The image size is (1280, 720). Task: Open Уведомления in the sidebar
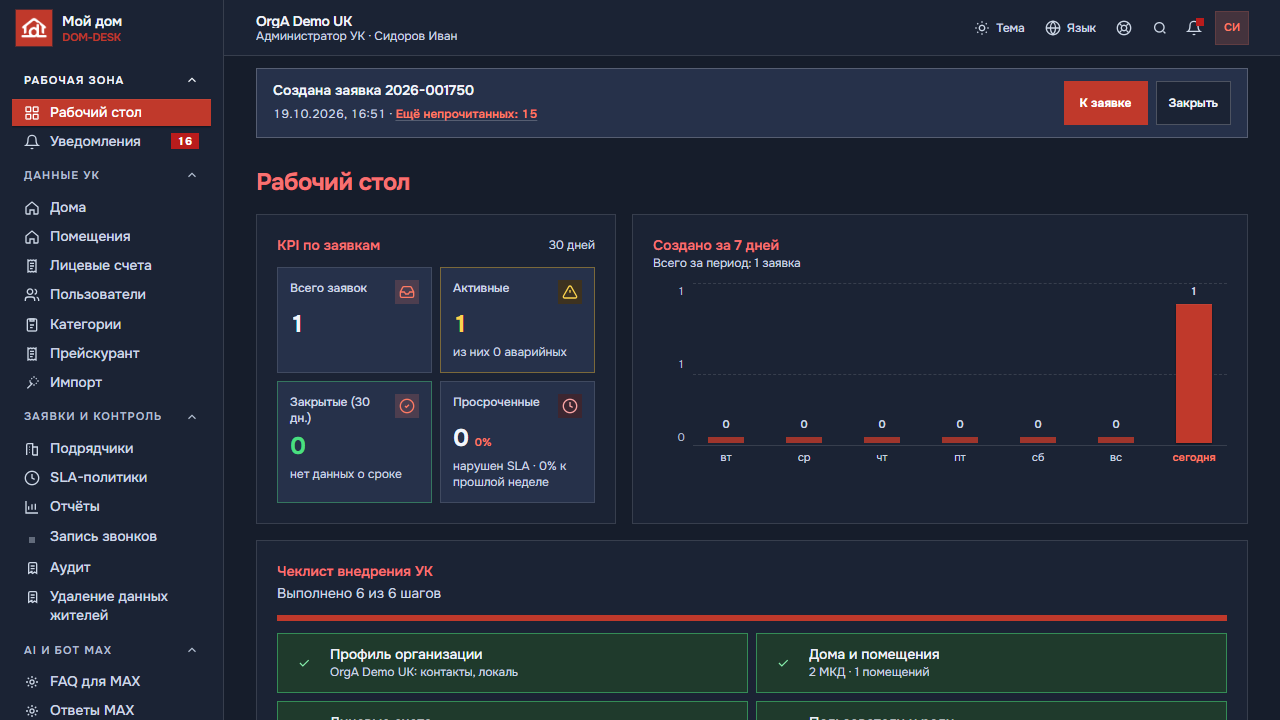pyautogui.click(x=111, y=141)
